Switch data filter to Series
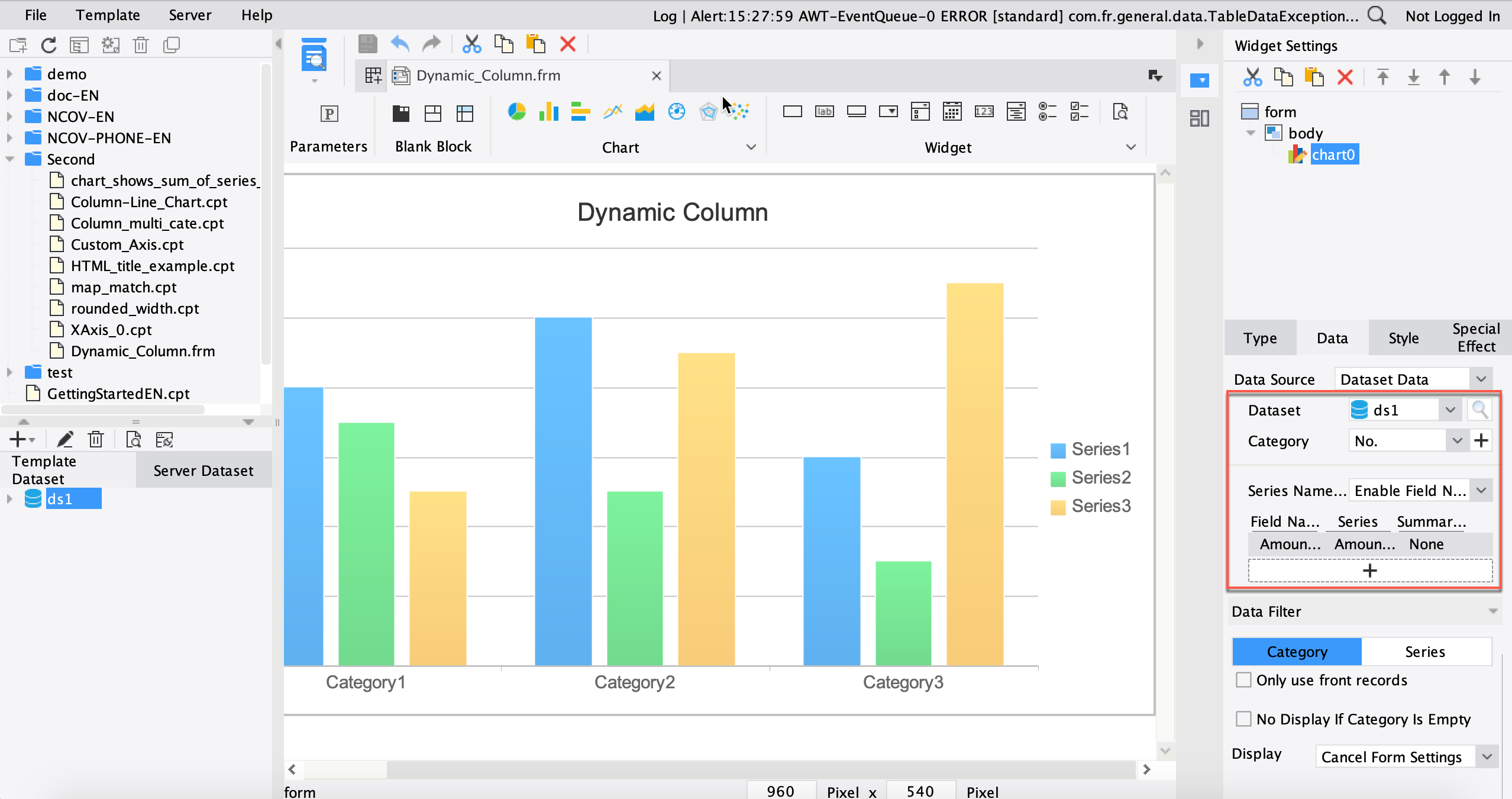The height and width of the screenshot is (799, 1512). pyautogui.click(x=1424, y=651)
